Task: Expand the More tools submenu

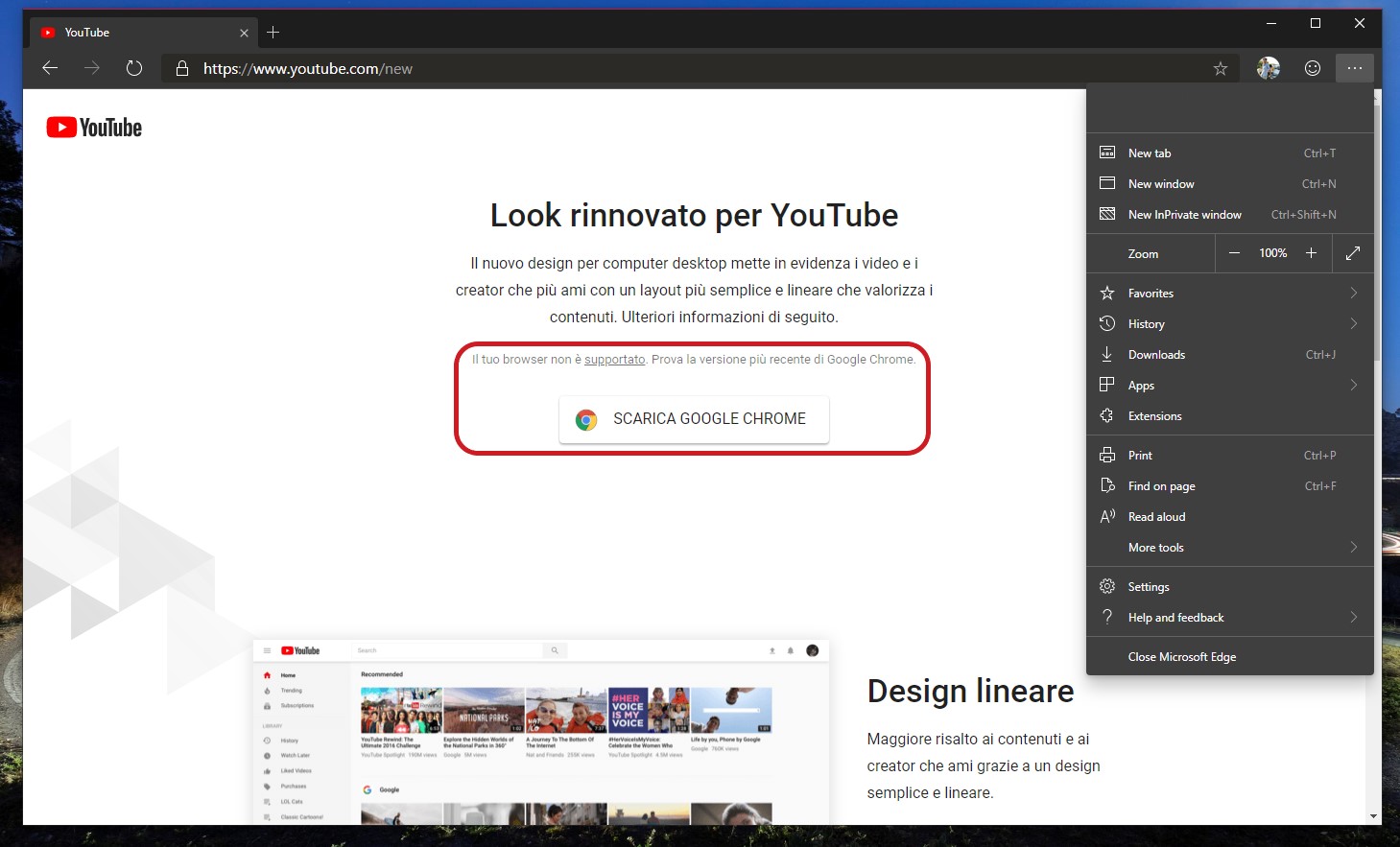Action: [x=1230, y=548]
